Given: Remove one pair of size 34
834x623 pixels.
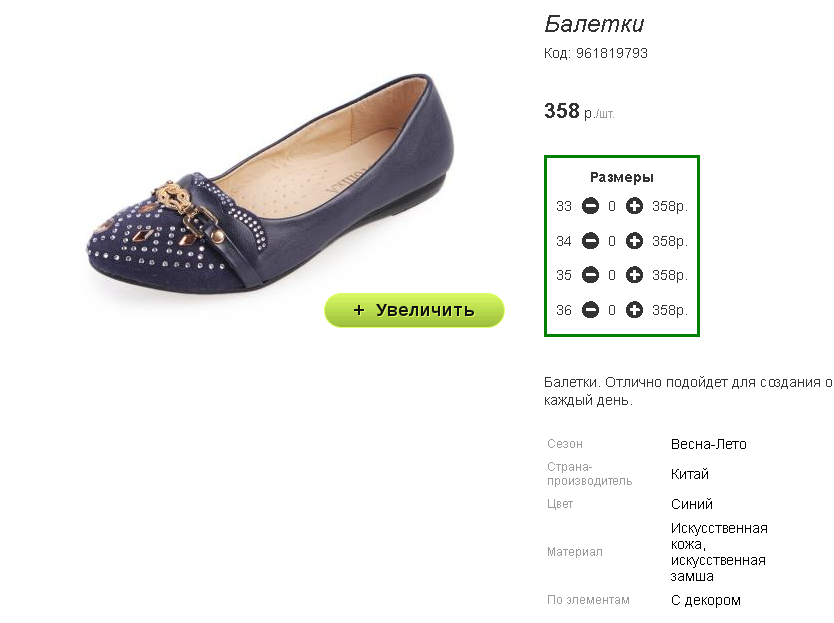Looking at the screenshot, I should pyautogui.click(x=590, y=241).
